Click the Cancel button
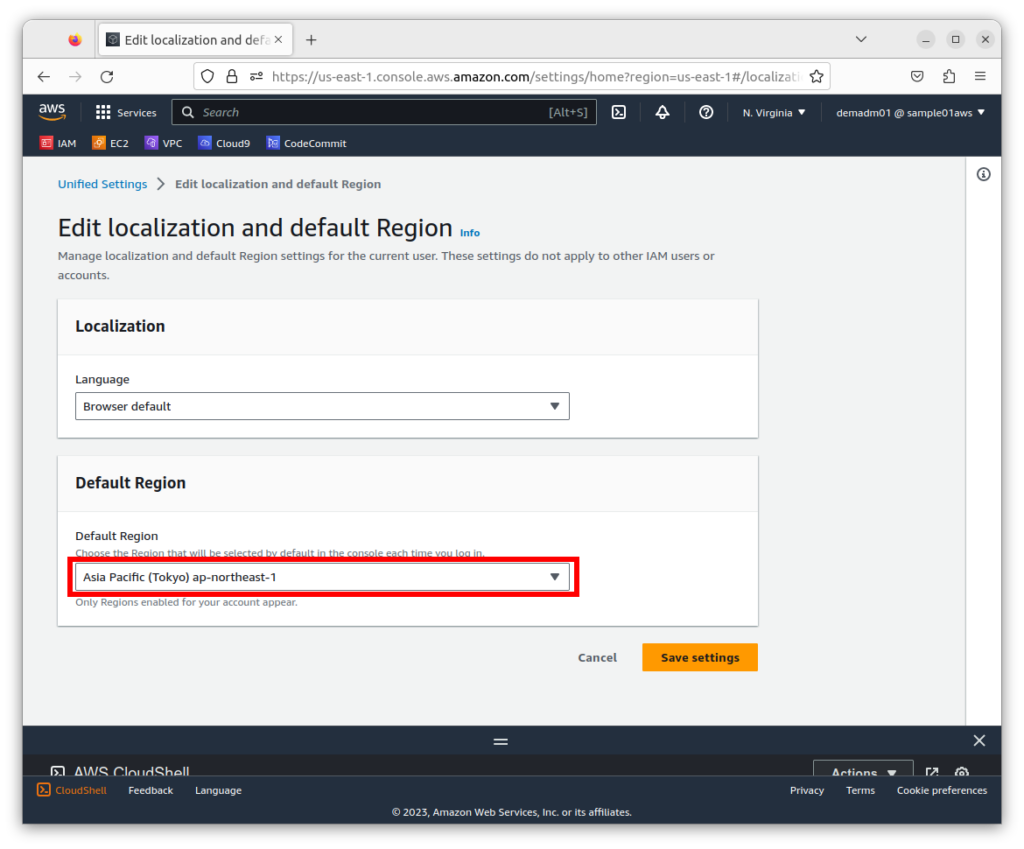 tap(597, 657)
